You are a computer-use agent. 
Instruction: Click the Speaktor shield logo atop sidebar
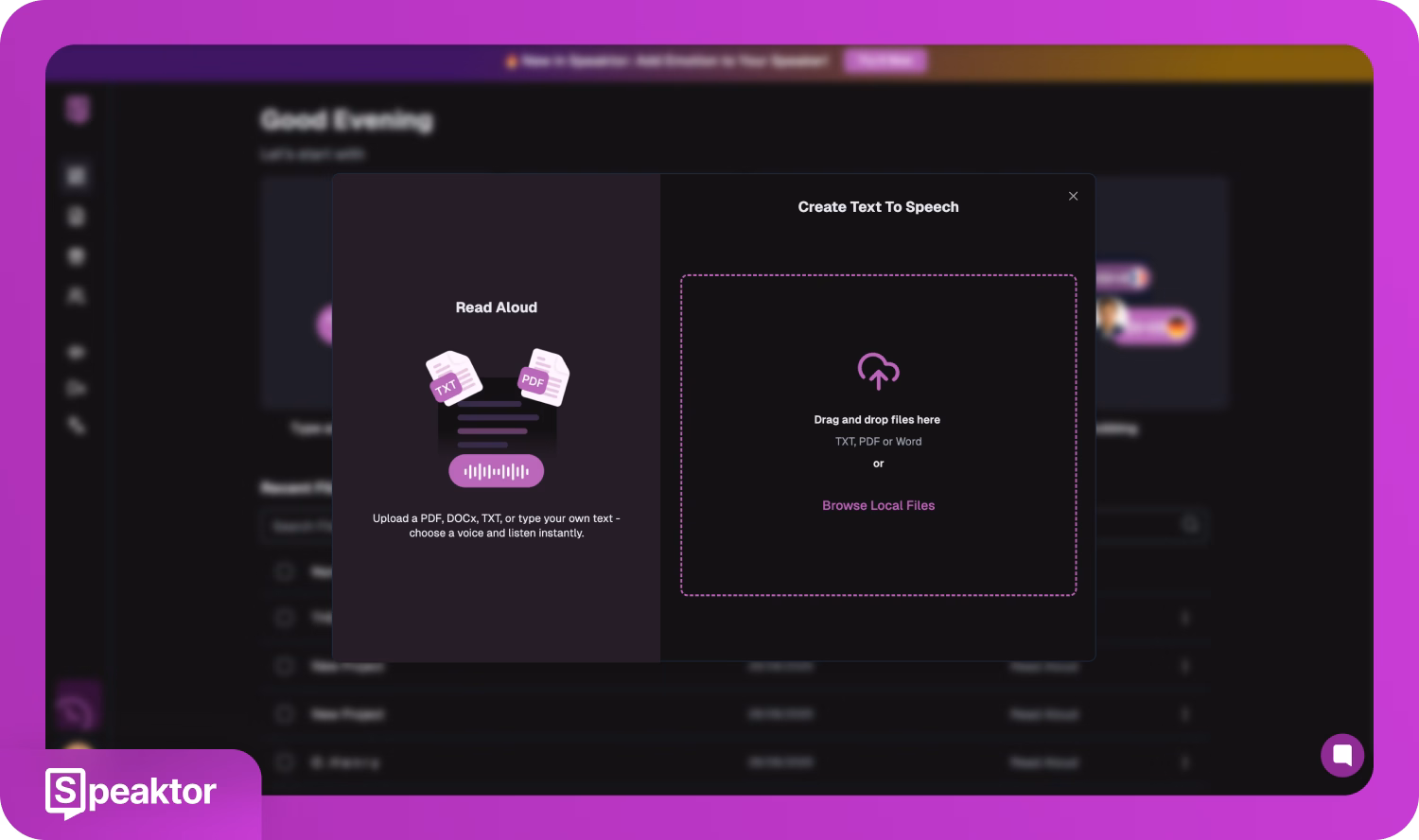coord(78,110)
